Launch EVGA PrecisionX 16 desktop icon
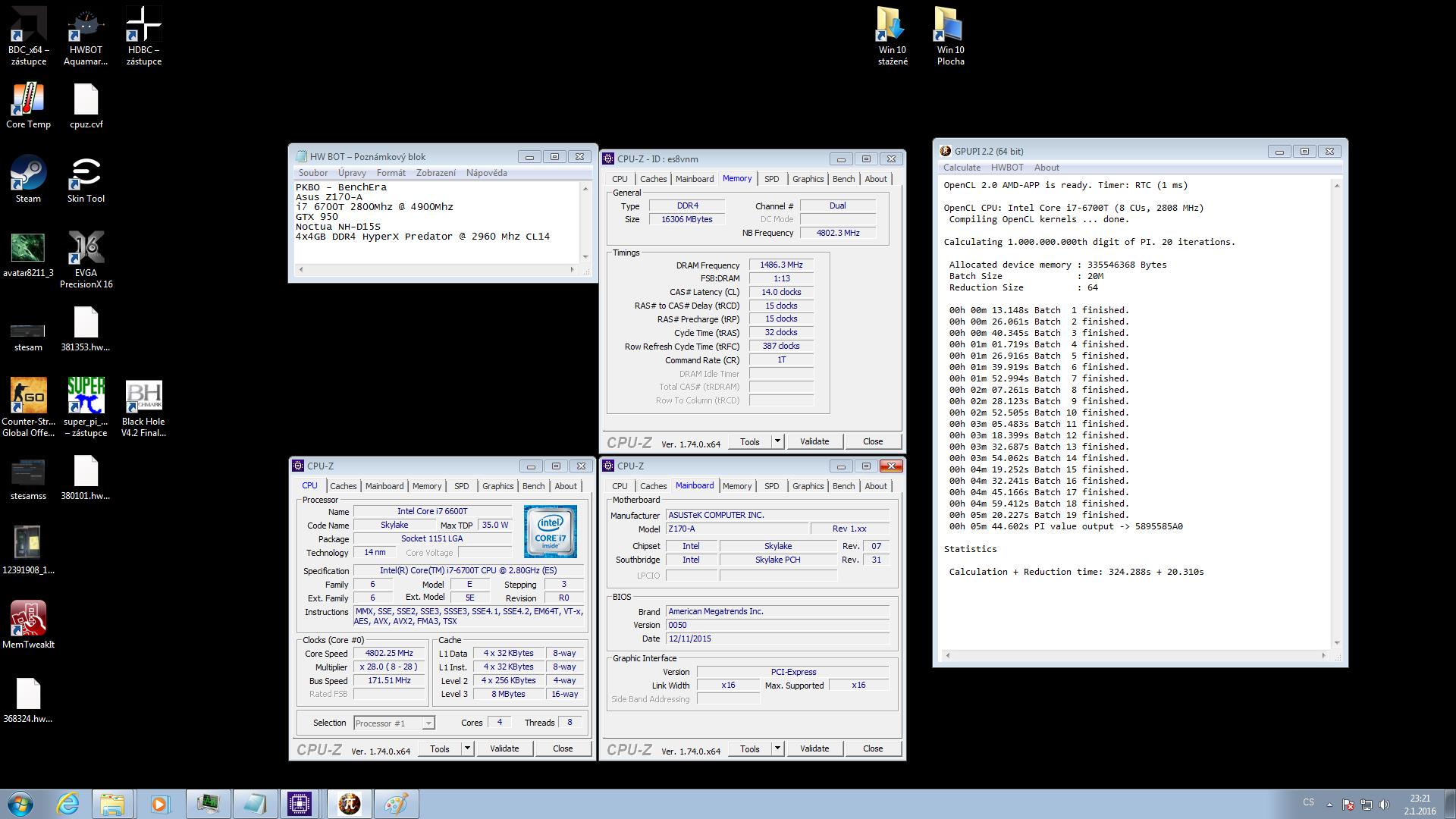This screenshot has height=819, width=1456. coord(86,259)
